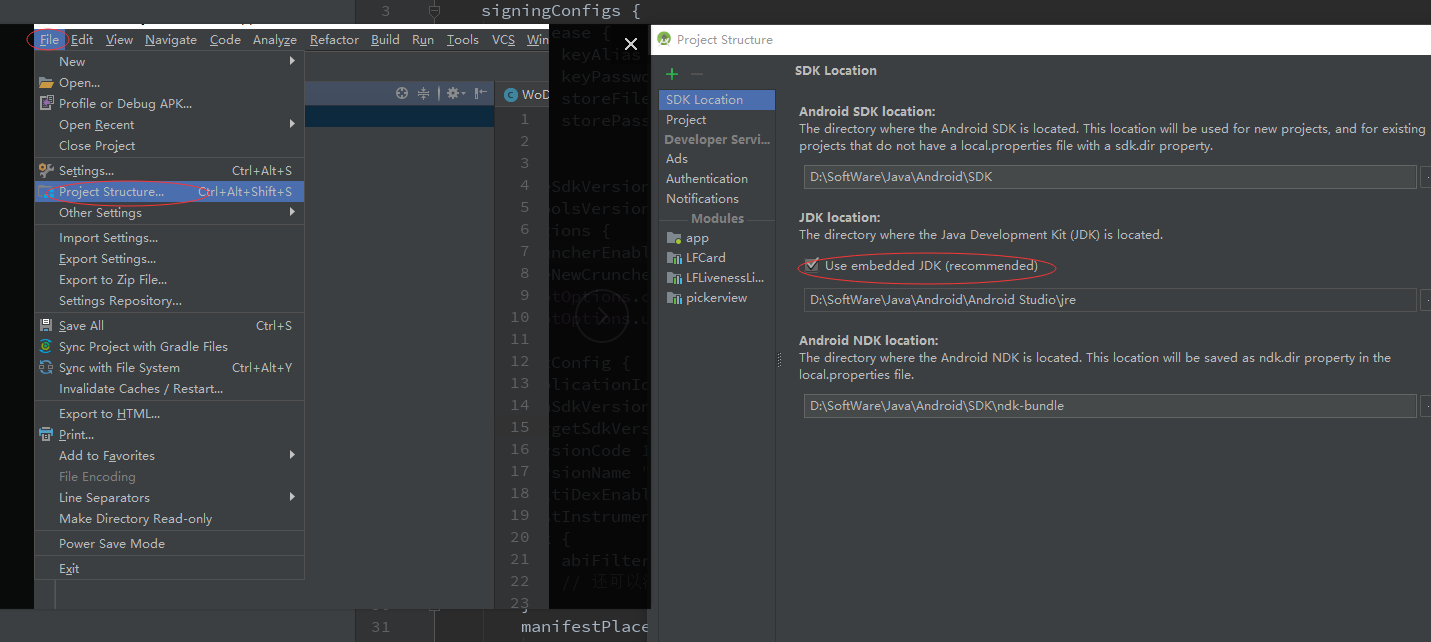Switch to the WoD... editor tab

click(525, 94)
